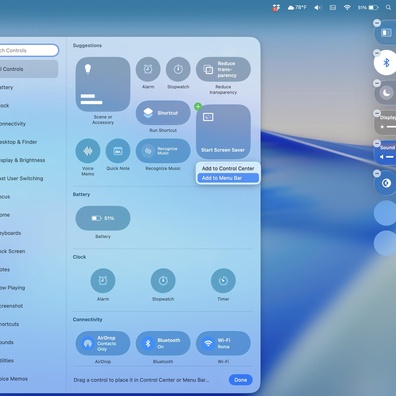Click the Run Shortcut control
396x396 pixels.
tap(163, 113)
